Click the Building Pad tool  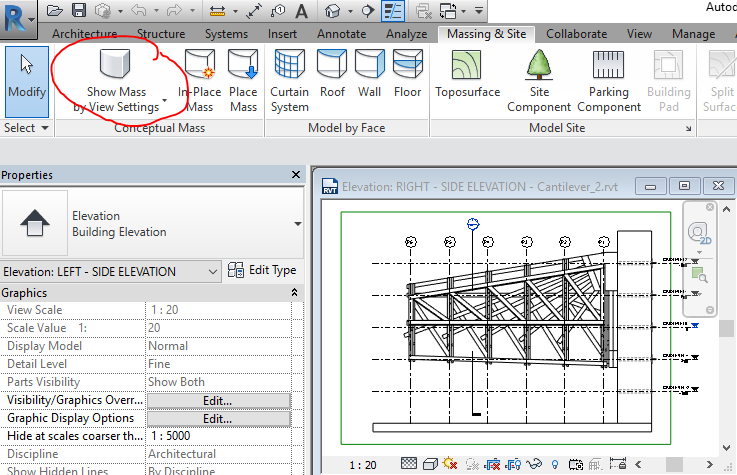(668, 81)
